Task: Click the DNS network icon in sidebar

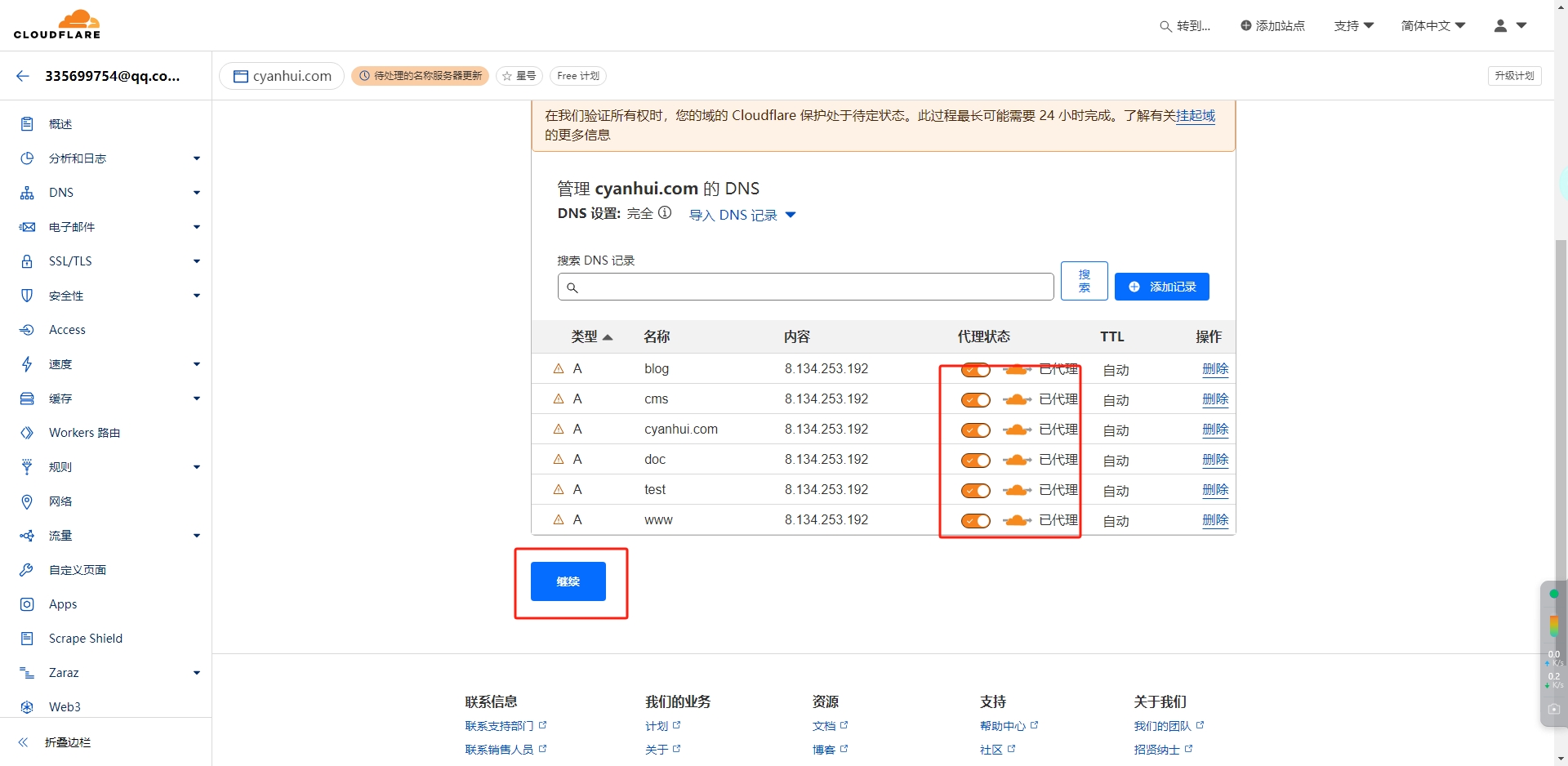Action: click(27, 193)
